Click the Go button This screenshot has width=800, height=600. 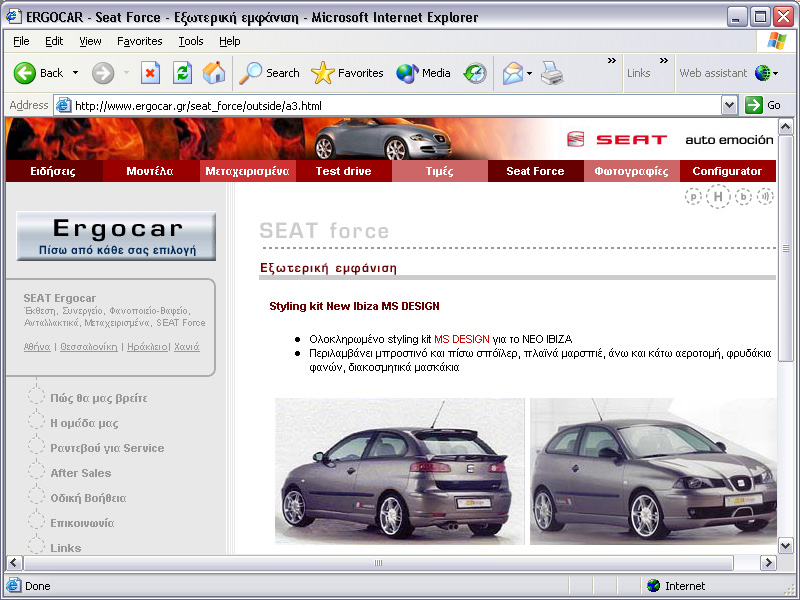tap(763, 106)
